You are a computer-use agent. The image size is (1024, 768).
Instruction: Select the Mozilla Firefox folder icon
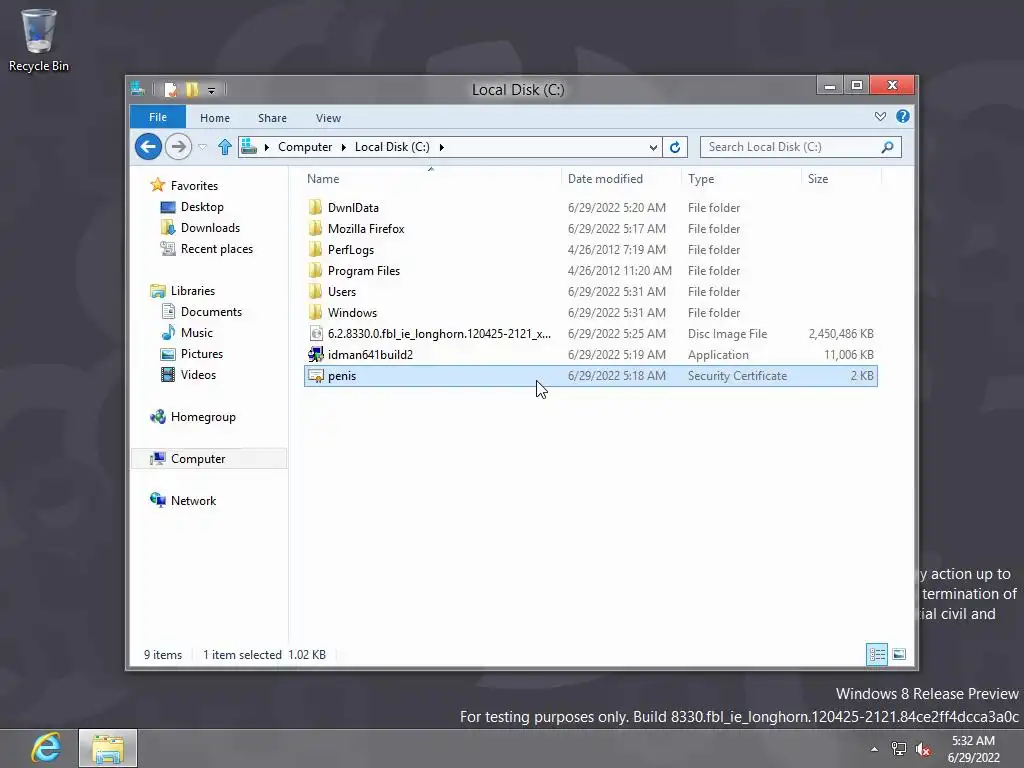coord(315,229)
